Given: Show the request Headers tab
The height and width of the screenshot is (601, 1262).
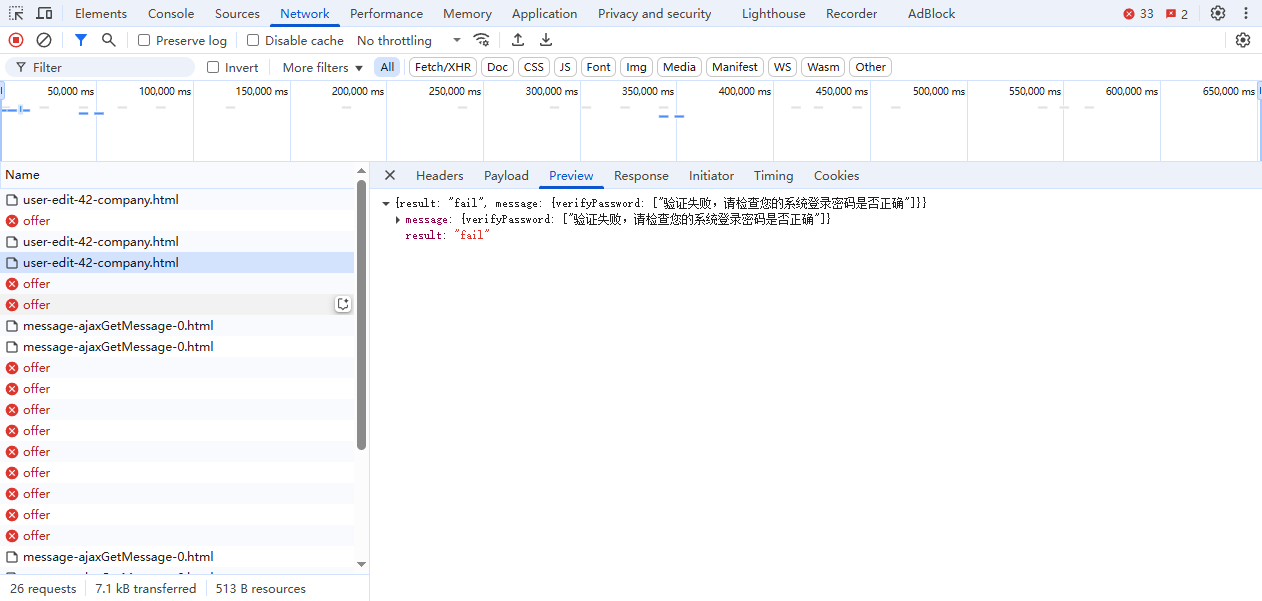Looking at the screenshot, I should pyautogui.click(x=439, y=175).
